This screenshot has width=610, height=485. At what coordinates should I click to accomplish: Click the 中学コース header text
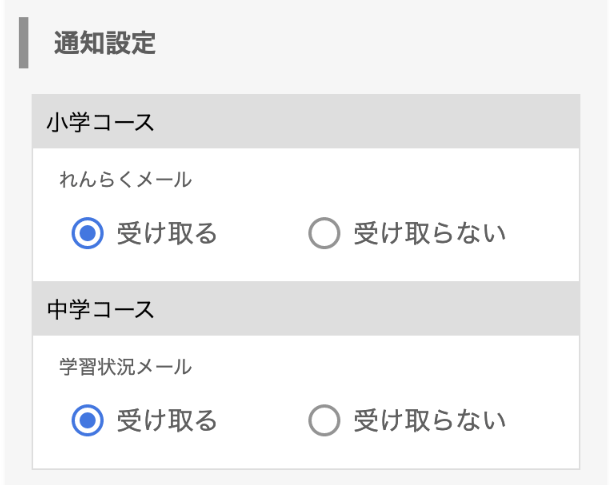click(x=100, y=308)
